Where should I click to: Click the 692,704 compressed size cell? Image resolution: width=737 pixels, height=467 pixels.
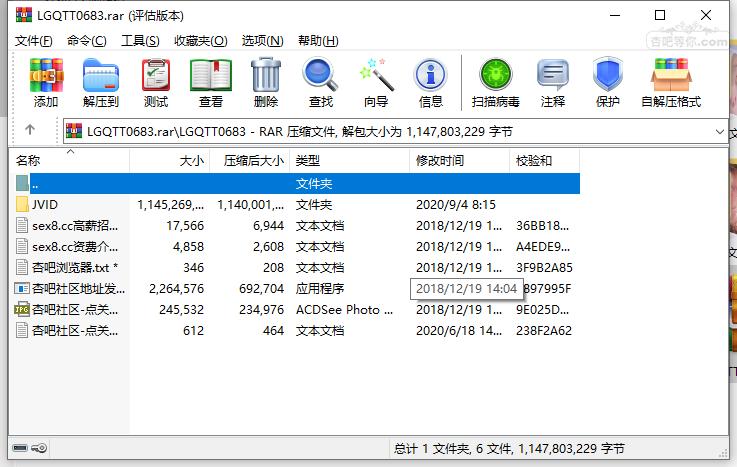coord(261,288)
